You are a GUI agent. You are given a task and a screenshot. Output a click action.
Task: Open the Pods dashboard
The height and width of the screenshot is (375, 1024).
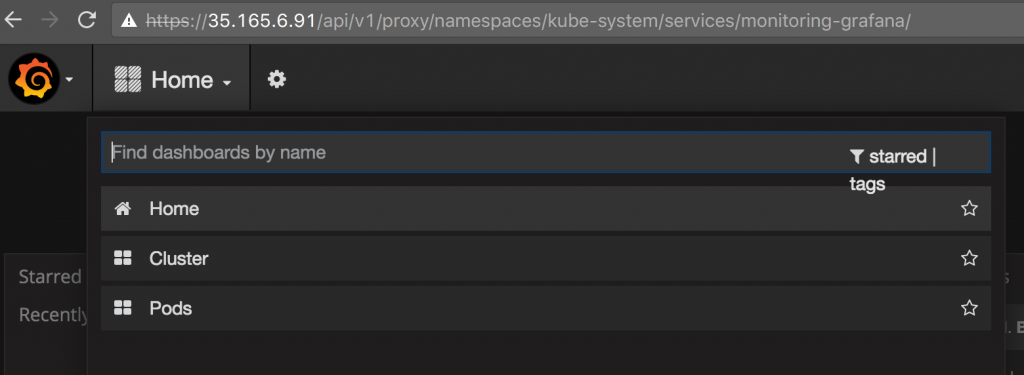coord(546,308)
